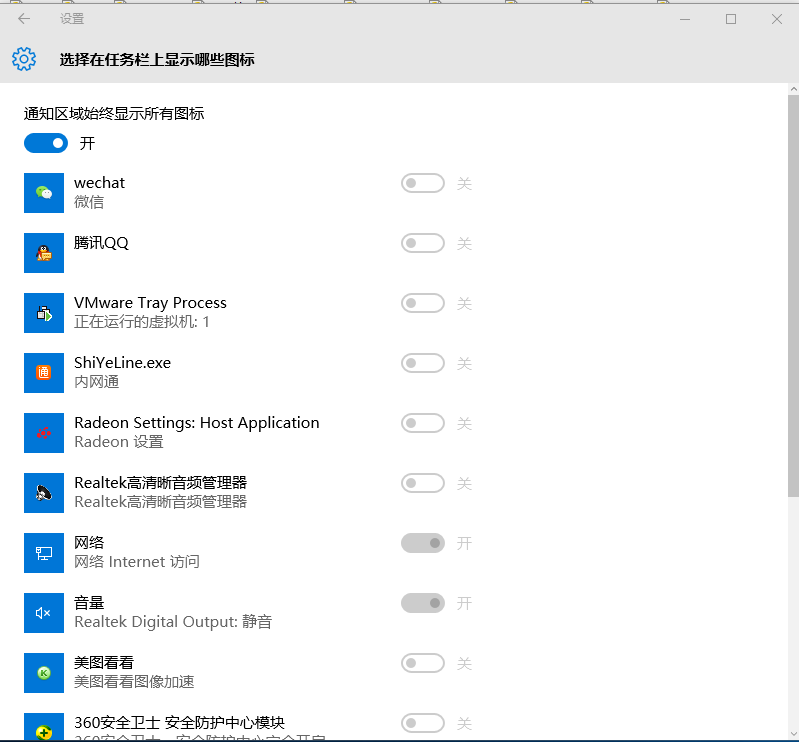The height and width of the screenshot is (742, 799).
Task: Click the text 微信
Action: click(x=89, y=202)
